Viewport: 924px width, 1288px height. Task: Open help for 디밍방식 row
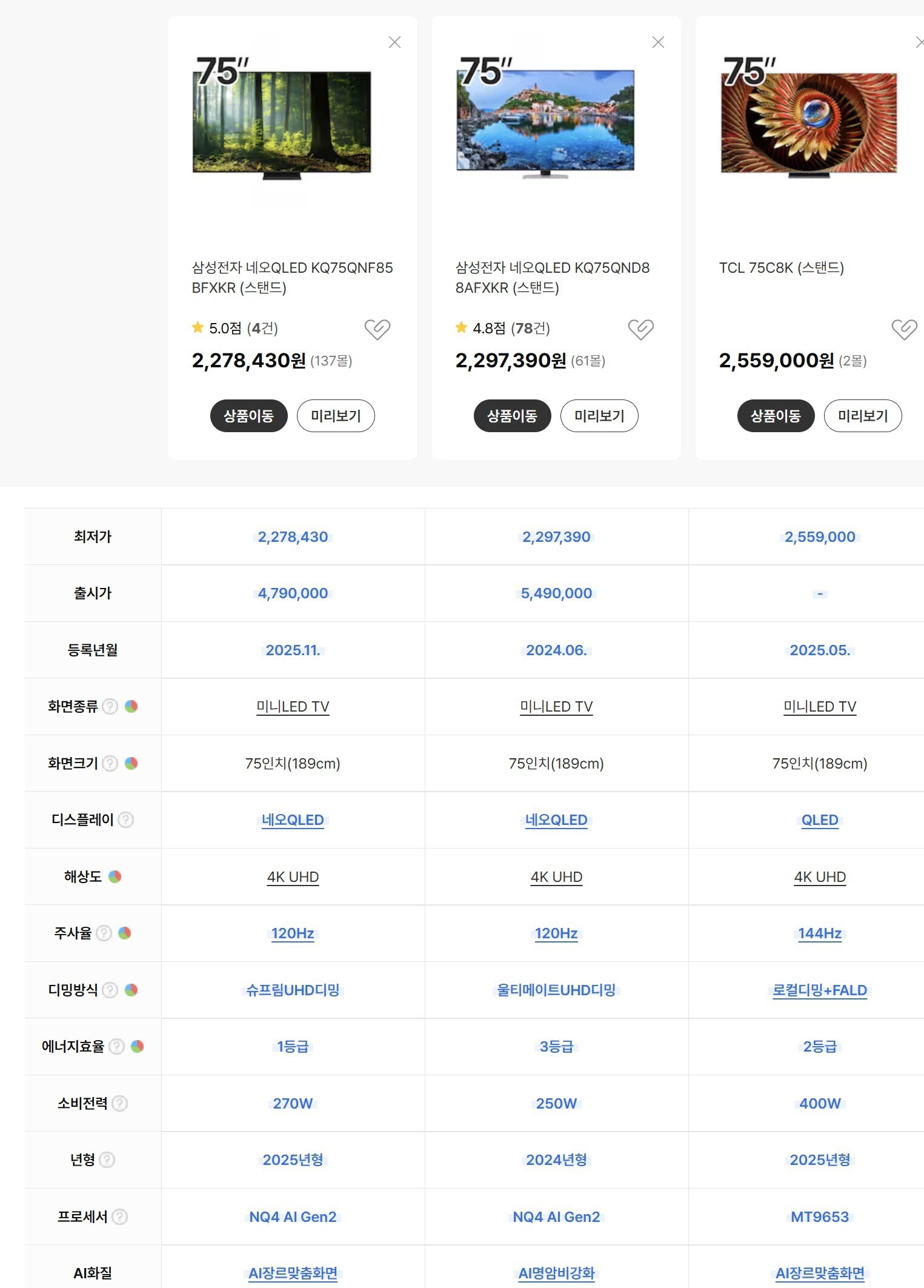point(110,990)
